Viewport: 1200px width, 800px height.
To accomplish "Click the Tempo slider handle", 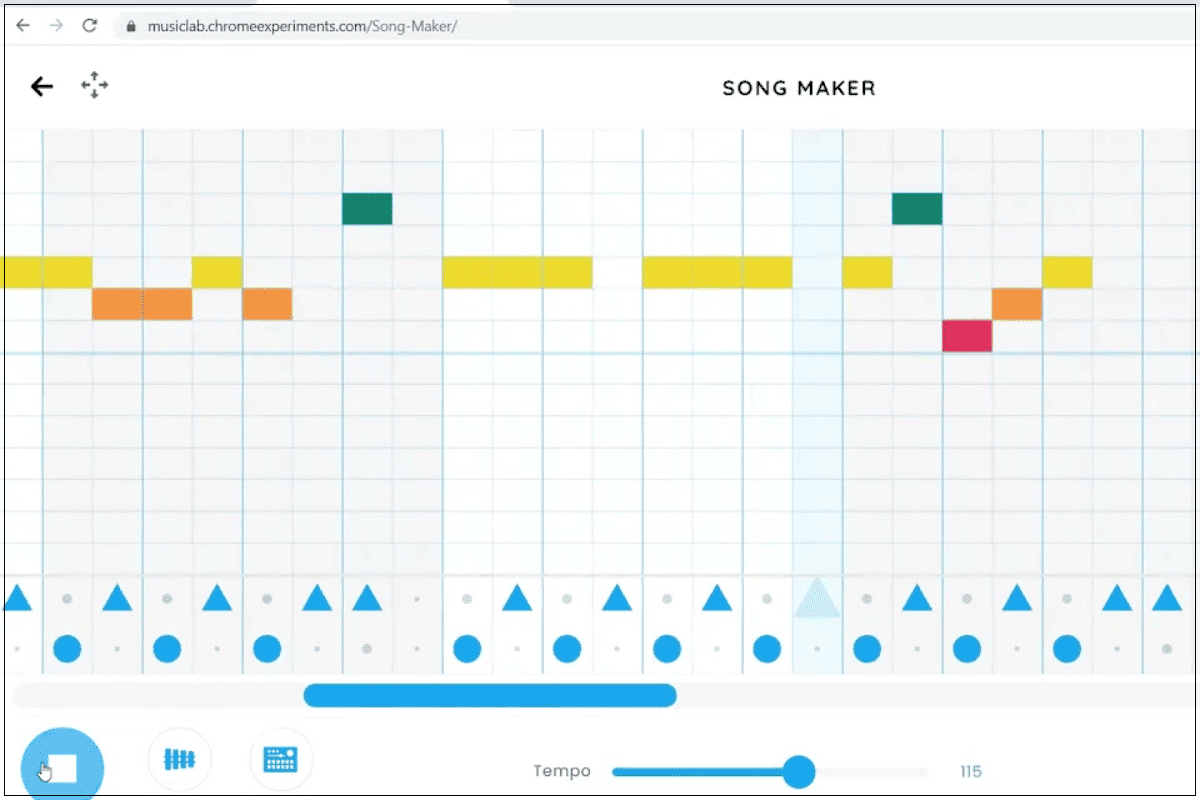I will pos(799,771).
